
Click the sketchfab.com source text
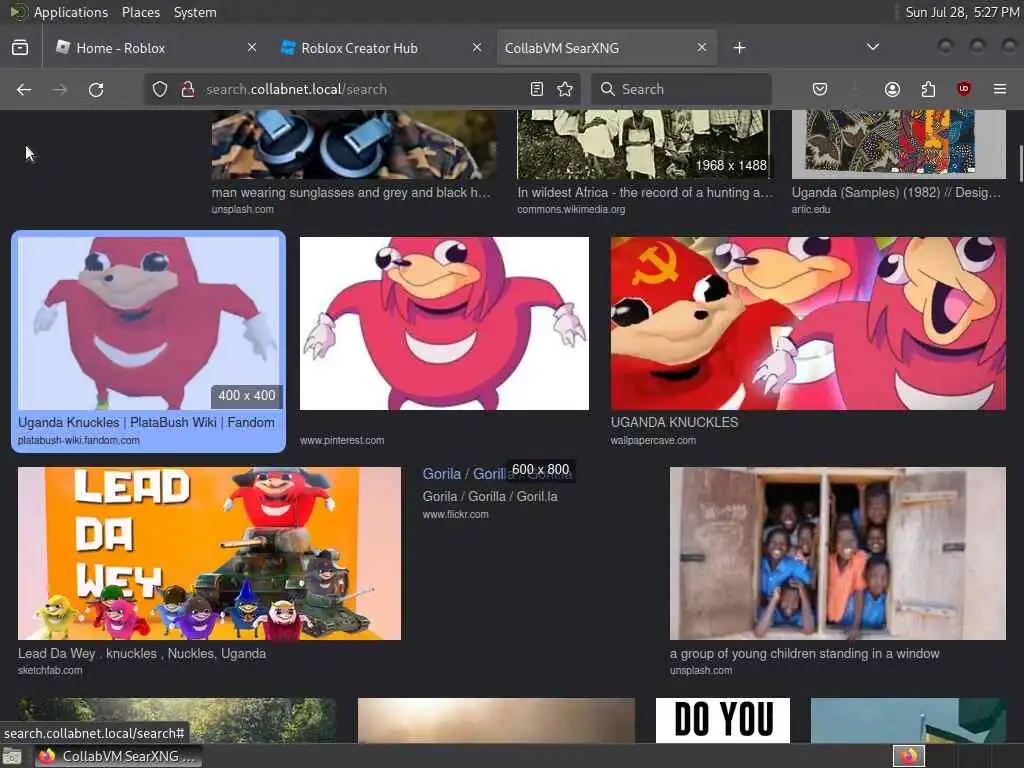50,671
